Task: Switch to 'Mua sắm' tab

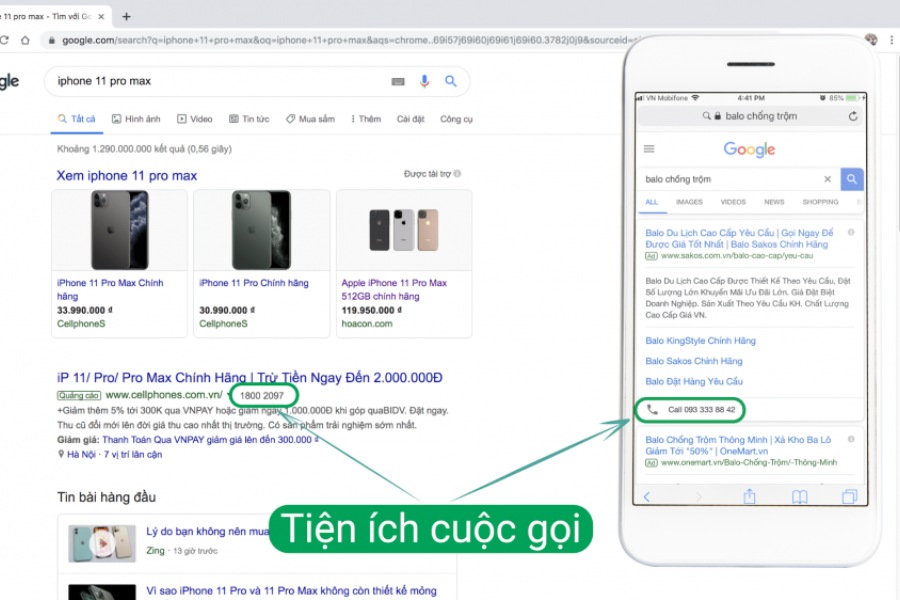Action: [x=311, y=119]
